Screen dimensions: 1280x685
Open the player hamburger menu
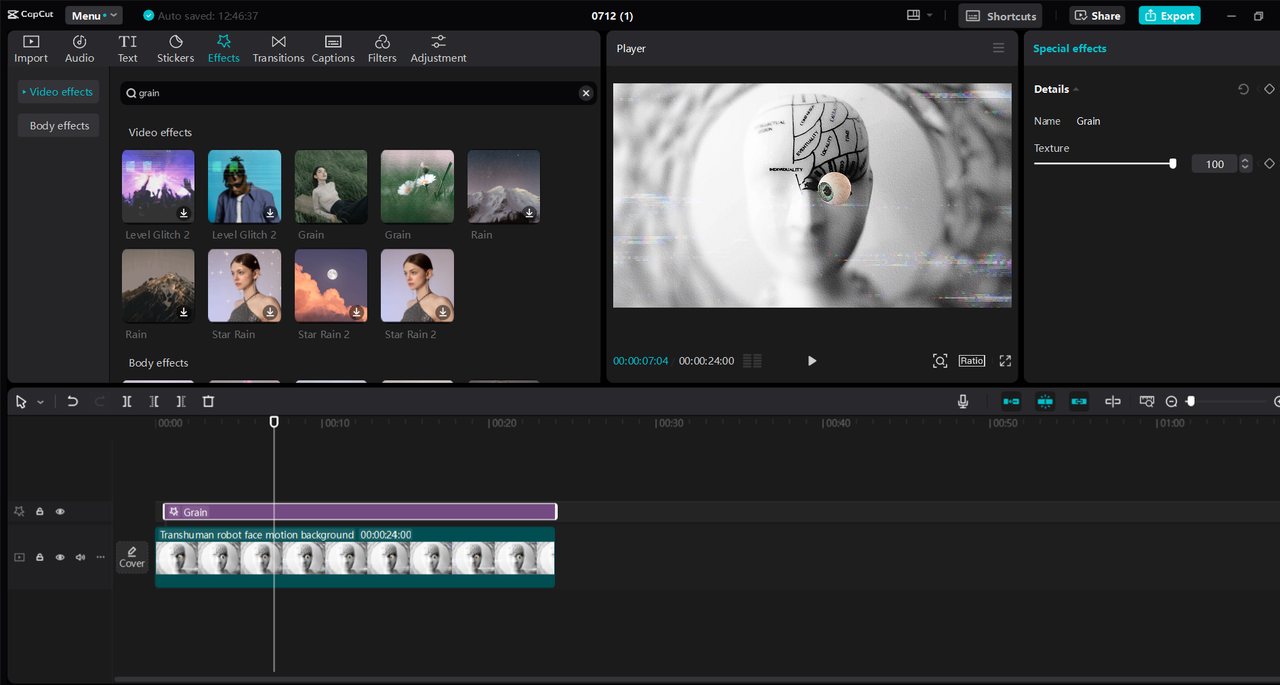[998, 48]
